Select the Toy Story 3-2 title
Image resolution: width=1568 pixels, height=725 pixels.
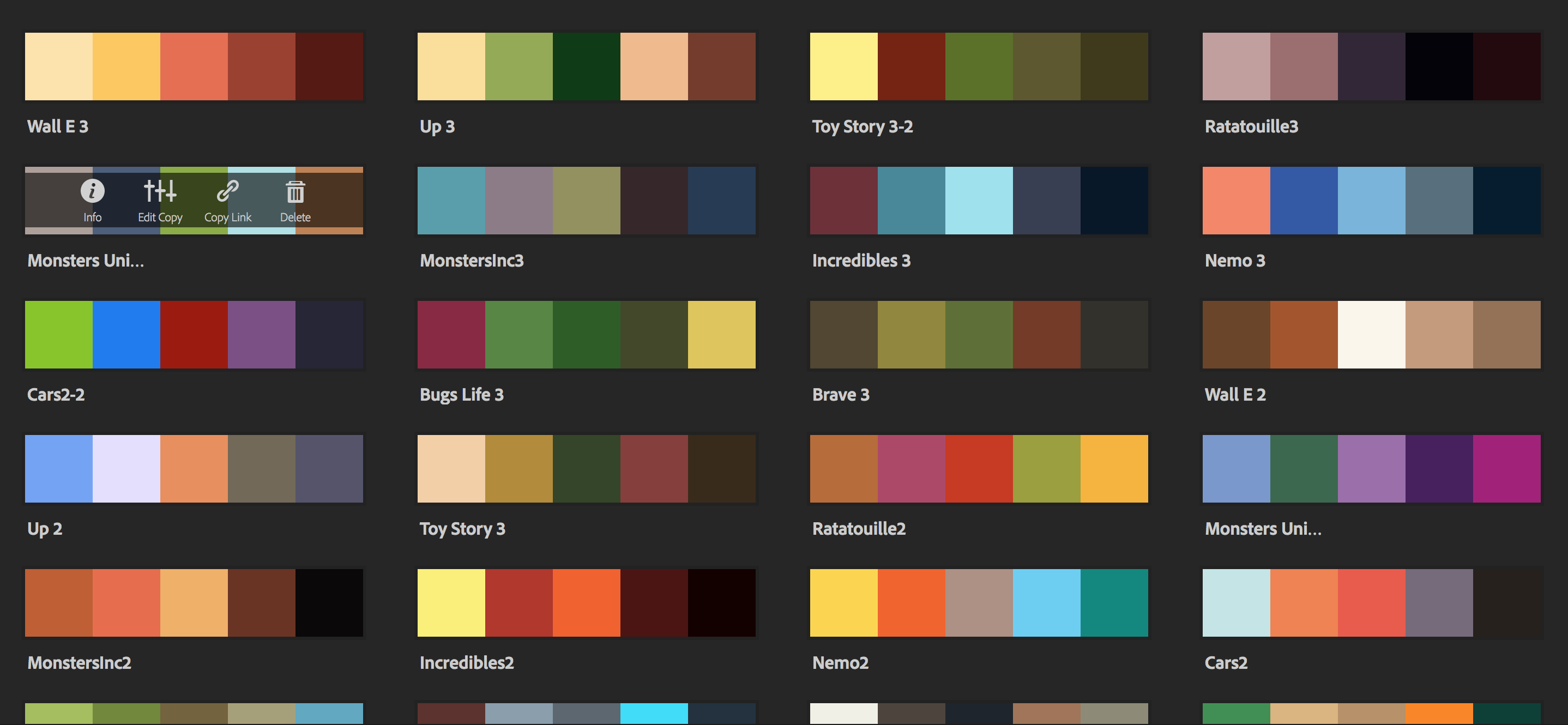pyautogui.click(x=863, y=126)
